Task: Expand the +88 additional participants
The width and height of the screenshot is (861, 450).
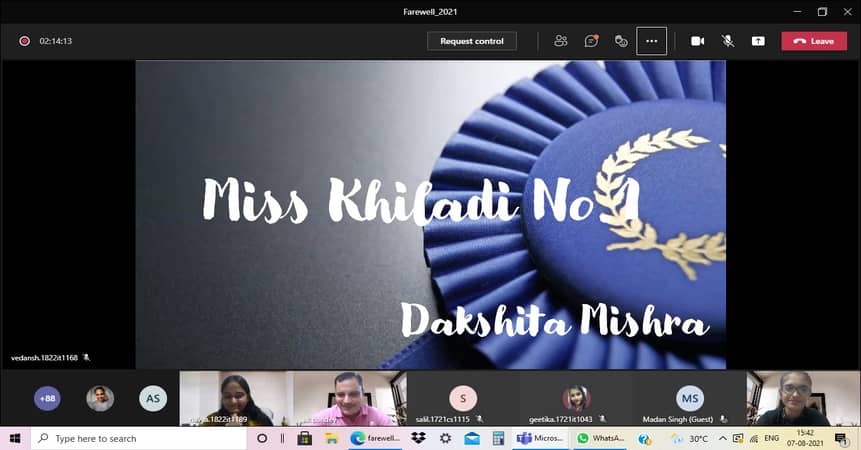Action: [47, 398]
